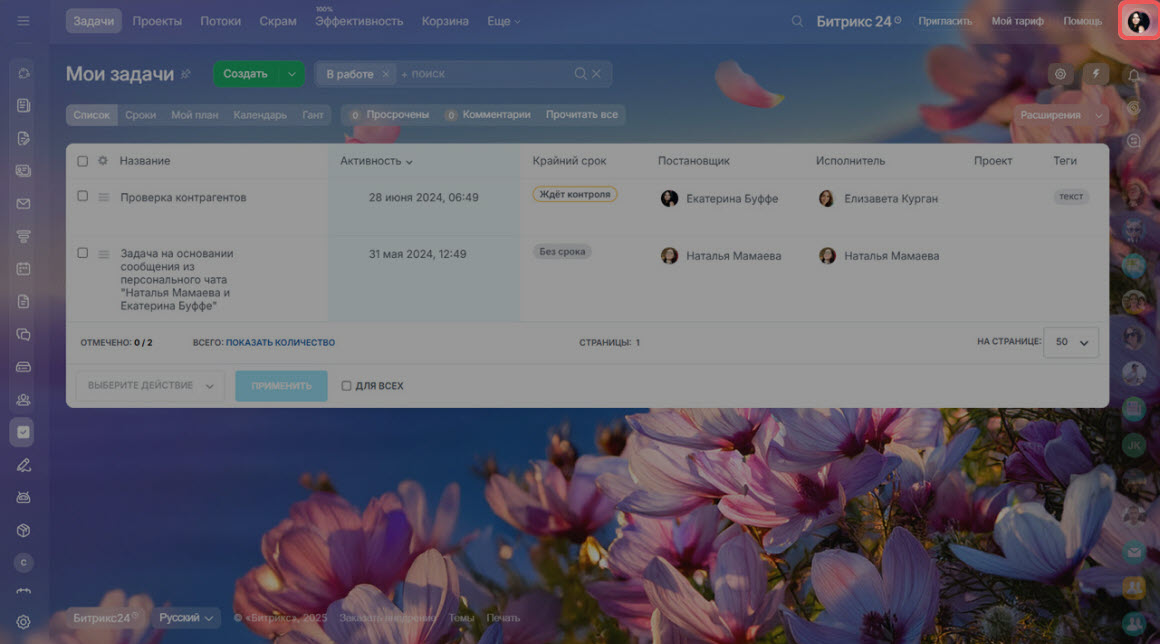Check the Проверка контрагентов task checkbox

[83, 197]
